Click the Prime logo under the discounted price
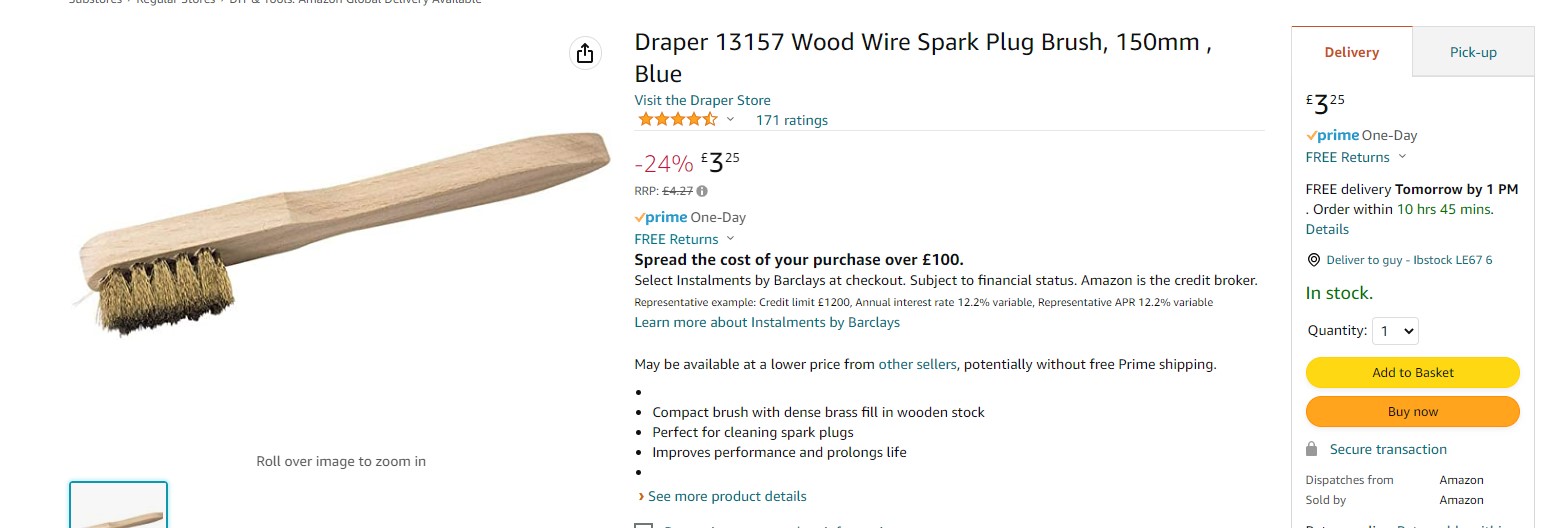 660,217
